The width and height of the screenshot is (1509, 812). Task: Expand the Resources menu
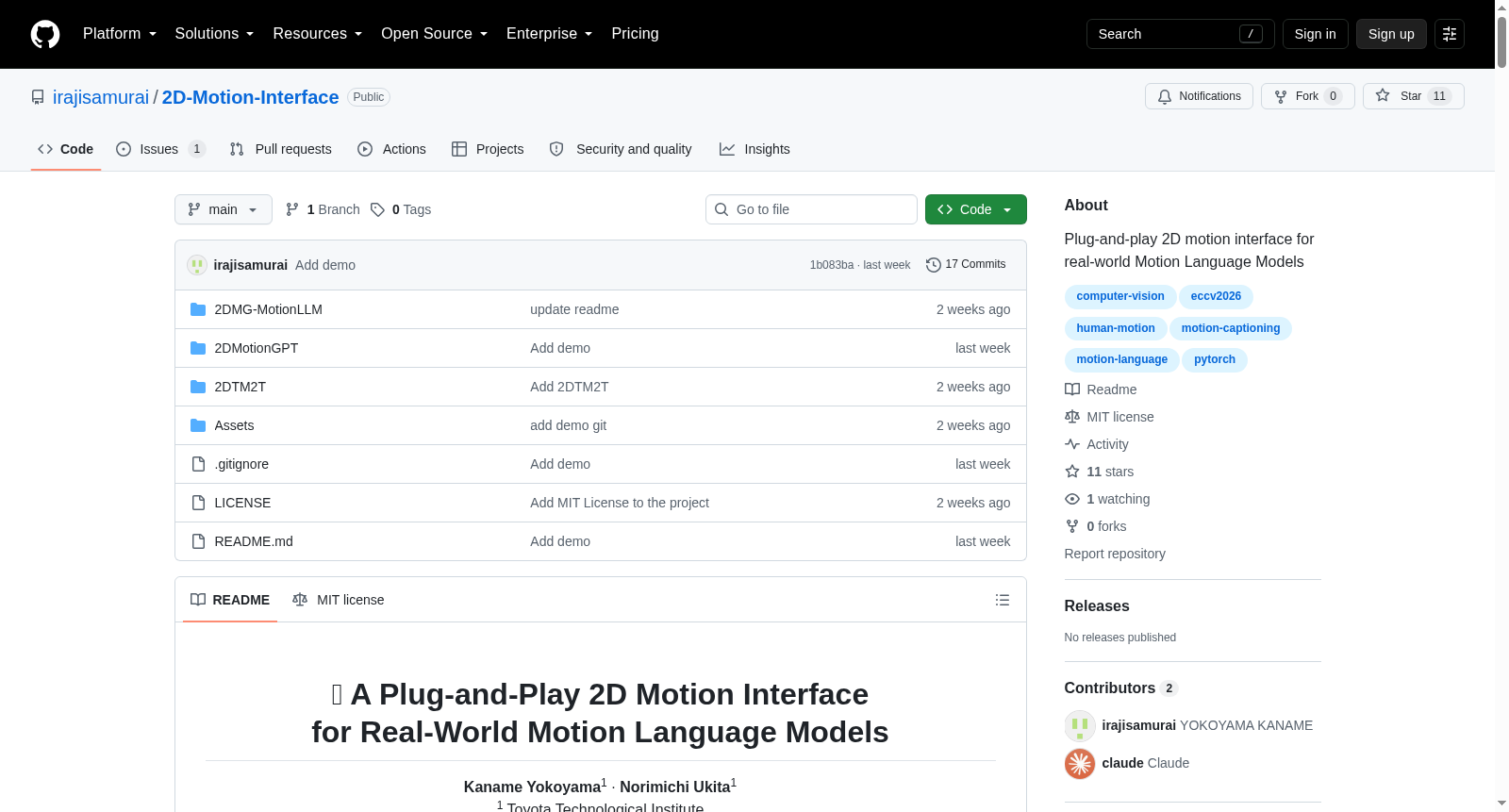coord(318,34)
